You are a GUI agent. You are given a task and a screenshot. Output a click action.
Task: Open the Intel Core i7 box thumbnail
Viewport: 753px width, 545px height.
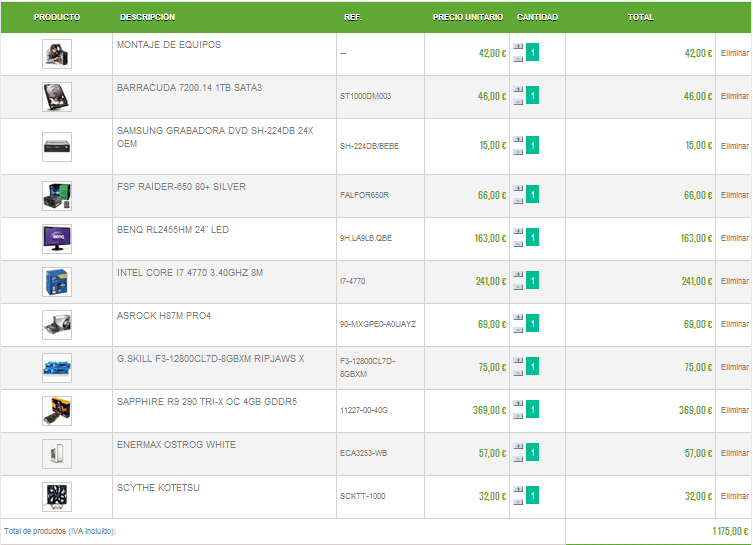[x=57, y=282]
